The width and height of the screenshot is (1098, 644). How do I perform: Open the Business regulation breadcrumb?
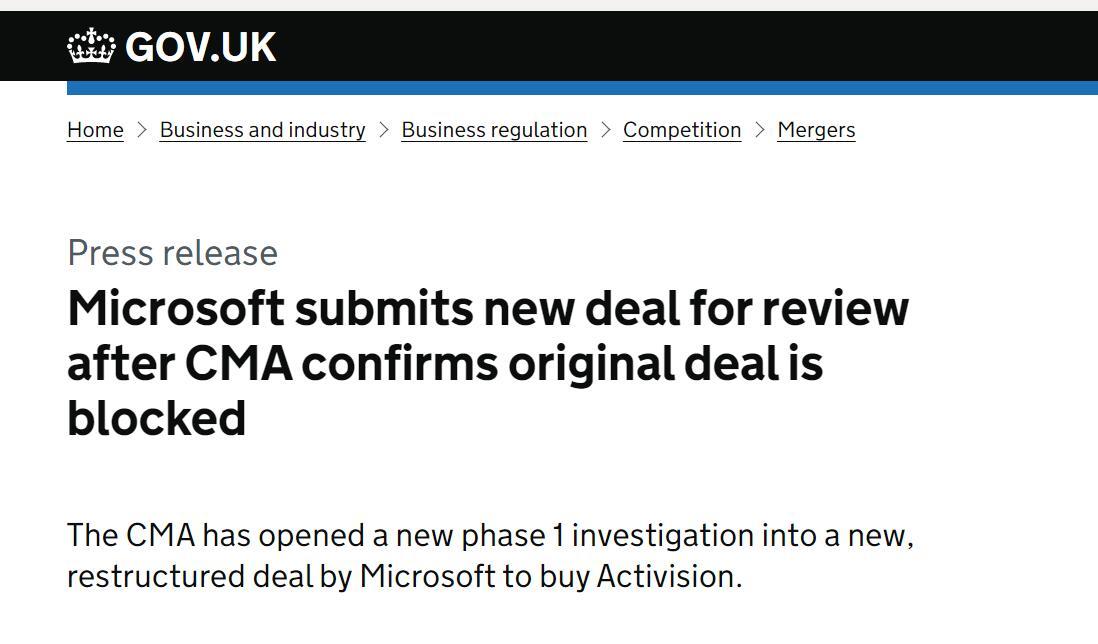point(494,130)
